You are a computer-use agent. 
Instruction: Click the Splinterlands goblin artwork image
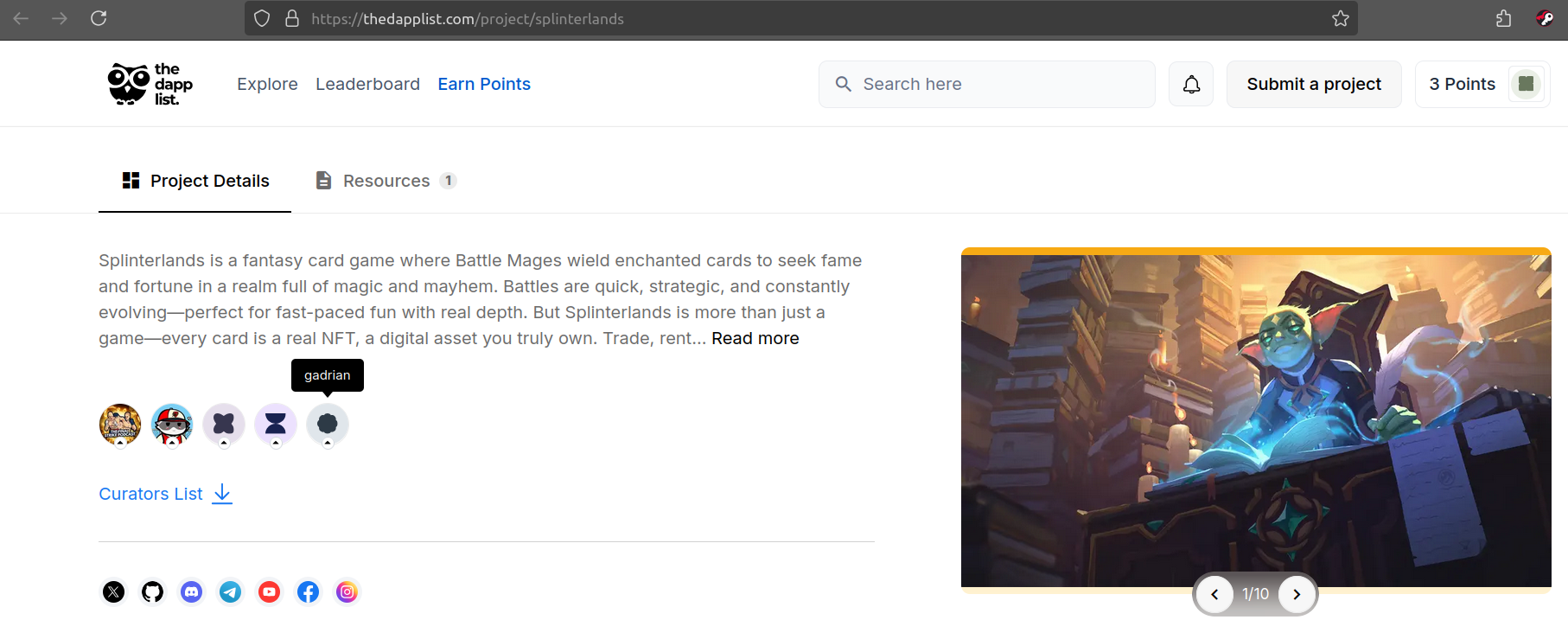click(1256, 420)
